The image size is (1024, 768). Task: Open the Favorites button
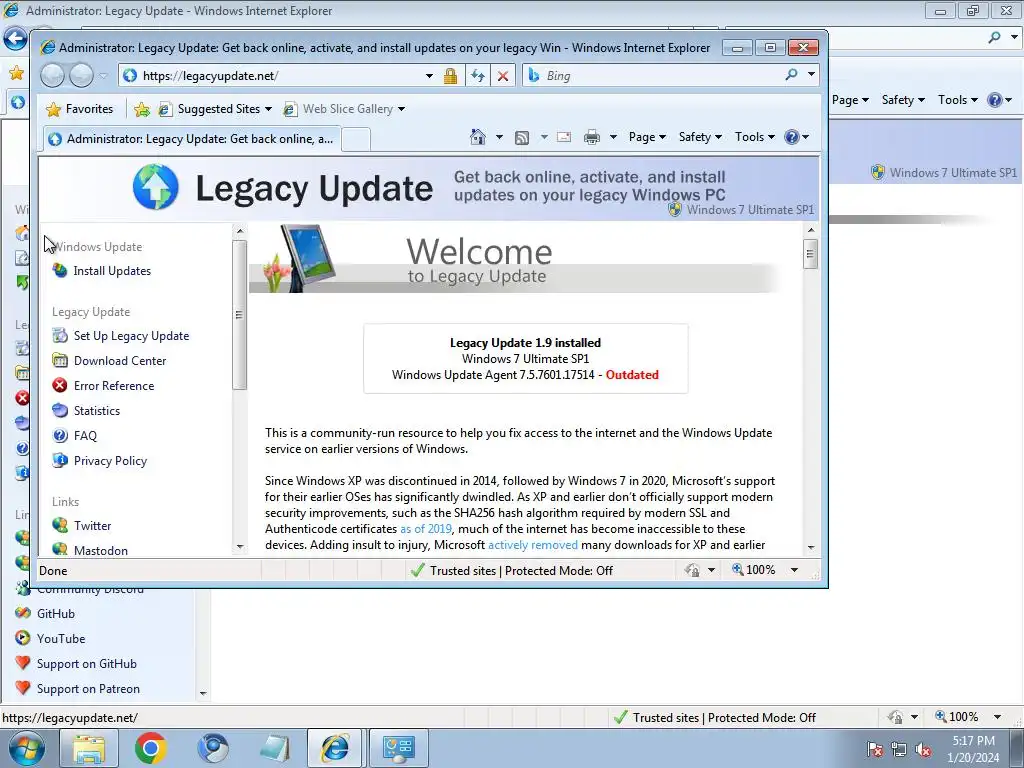(x=80, y=109)
